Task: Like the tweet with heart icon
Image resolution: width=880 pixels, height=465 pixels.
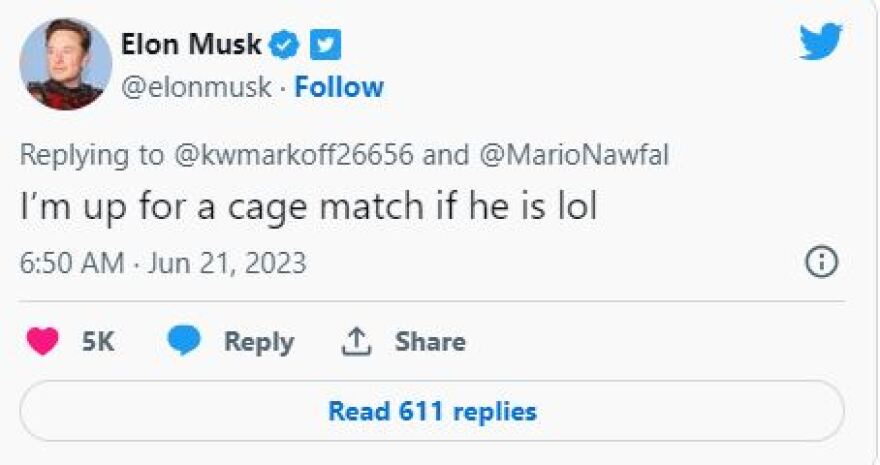Action: [41, 342]
